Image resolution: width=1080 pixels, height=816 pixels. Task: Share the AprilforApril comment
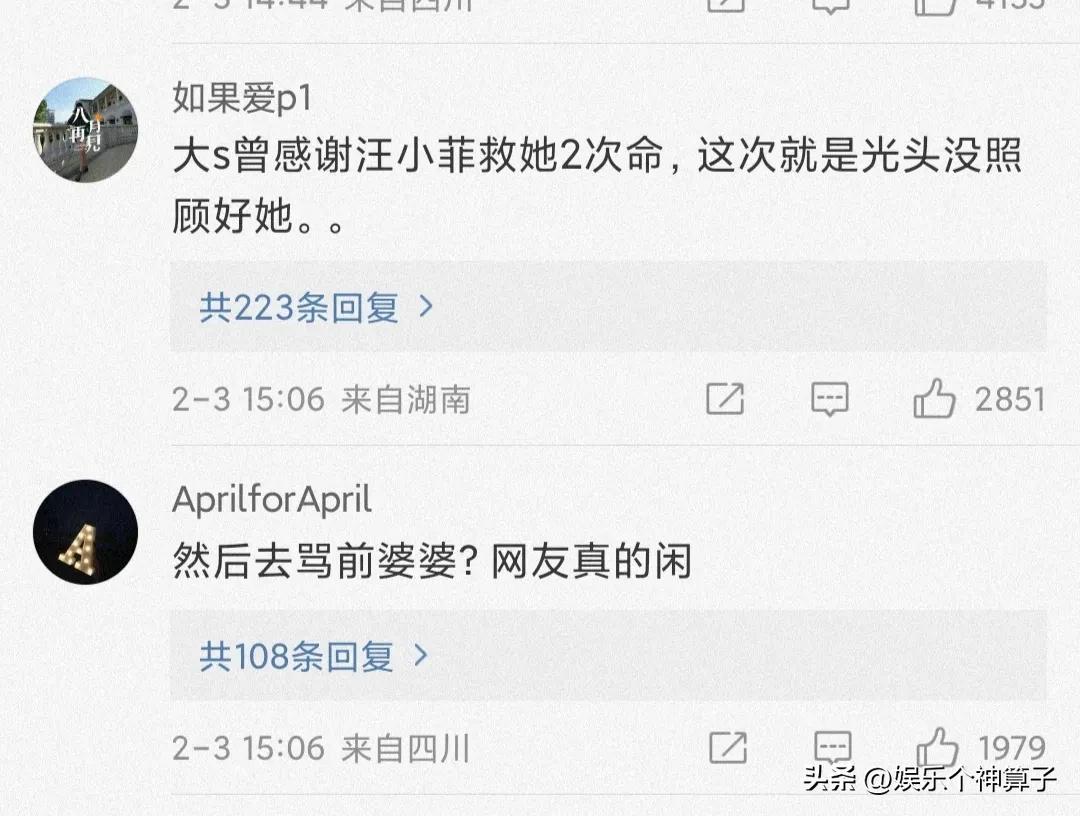coord(727,747)
